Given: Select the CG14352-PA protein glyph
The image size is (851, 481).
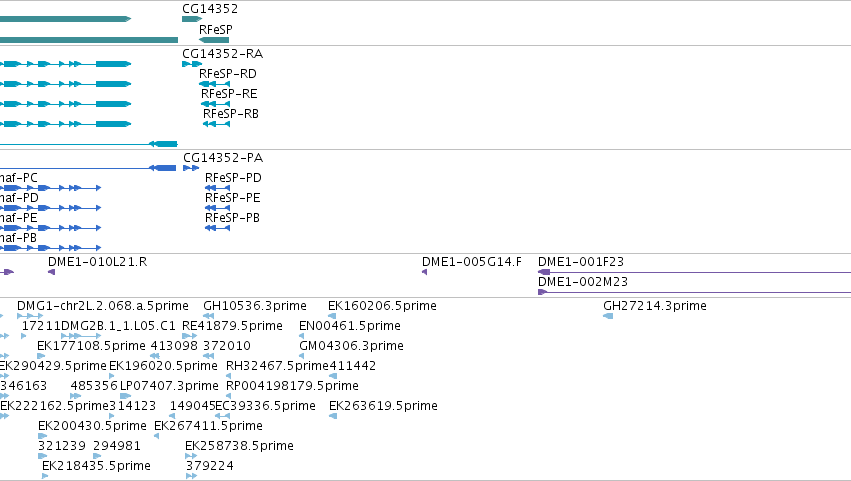Looking at the screenshot, I should [x=191, y=168].
